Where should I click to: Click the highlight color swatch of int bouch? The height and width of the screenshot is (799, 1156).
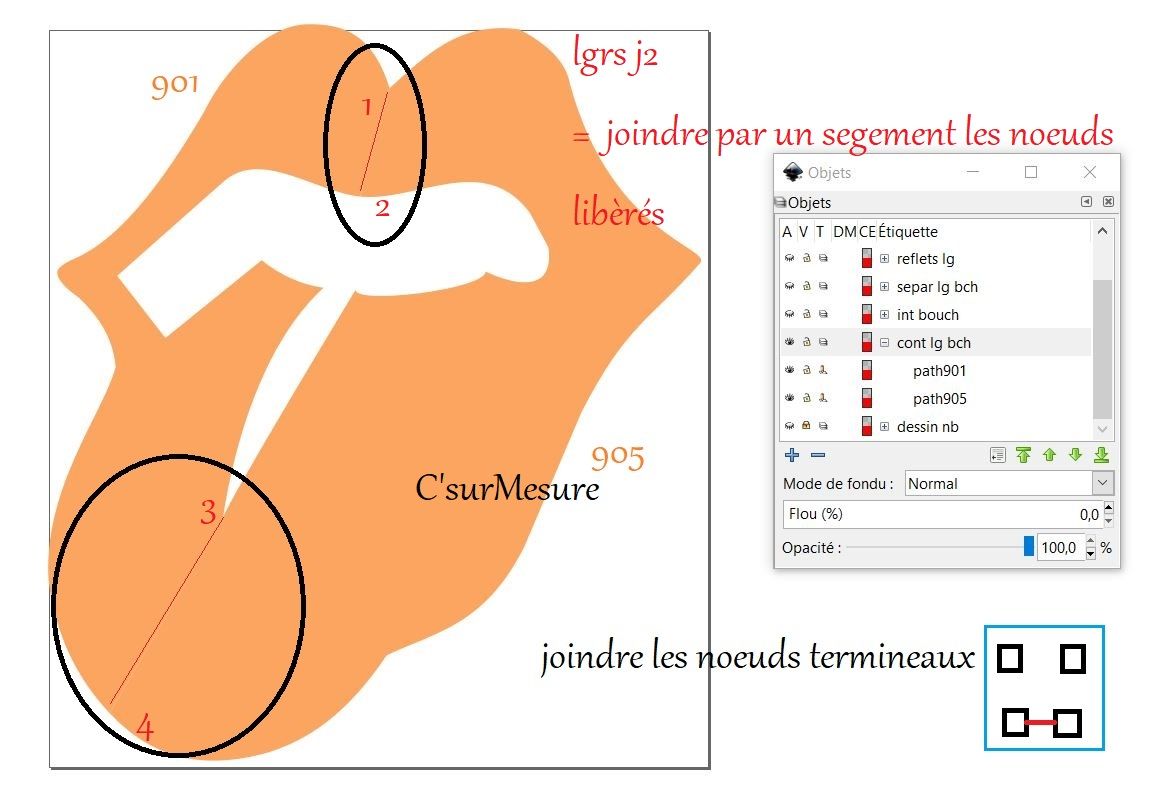[867, 314]
